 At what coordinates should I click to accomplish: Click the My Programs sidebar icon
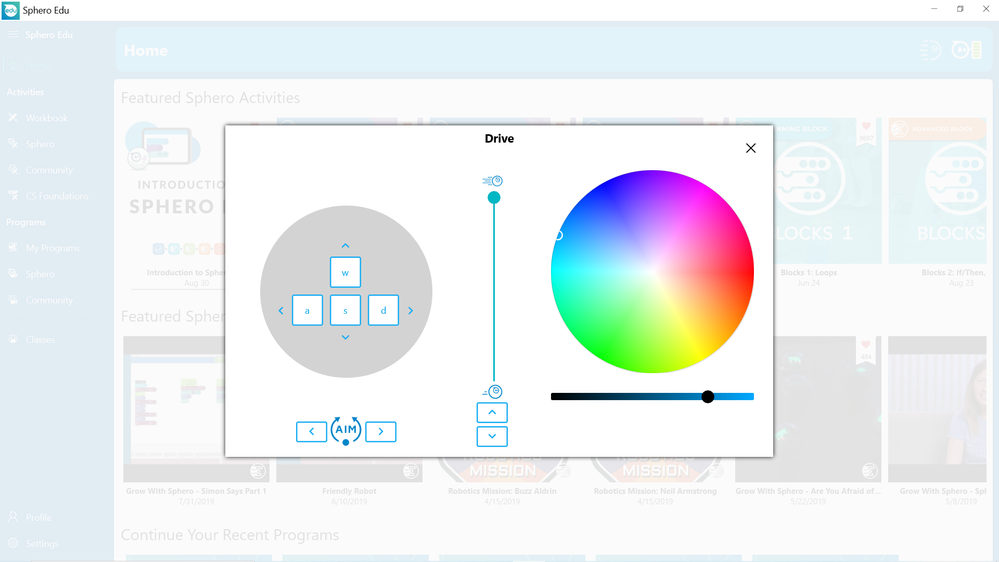click(x=13, y=247)
